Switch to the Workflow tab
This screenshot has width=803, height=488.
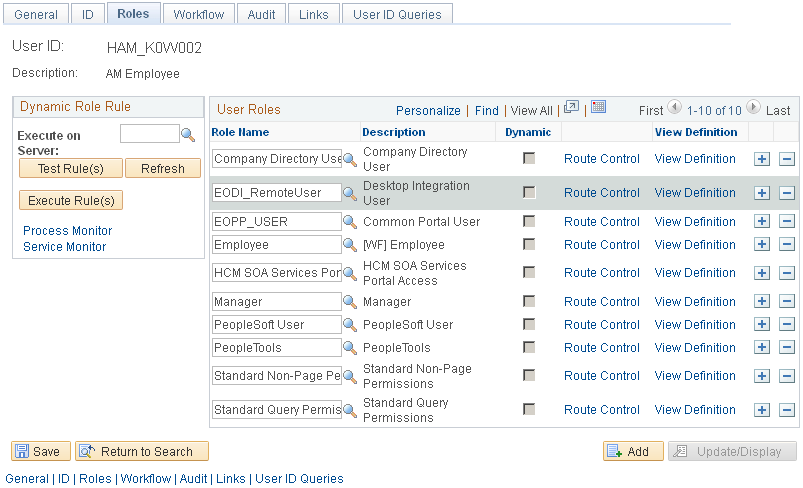coord(199,14)
